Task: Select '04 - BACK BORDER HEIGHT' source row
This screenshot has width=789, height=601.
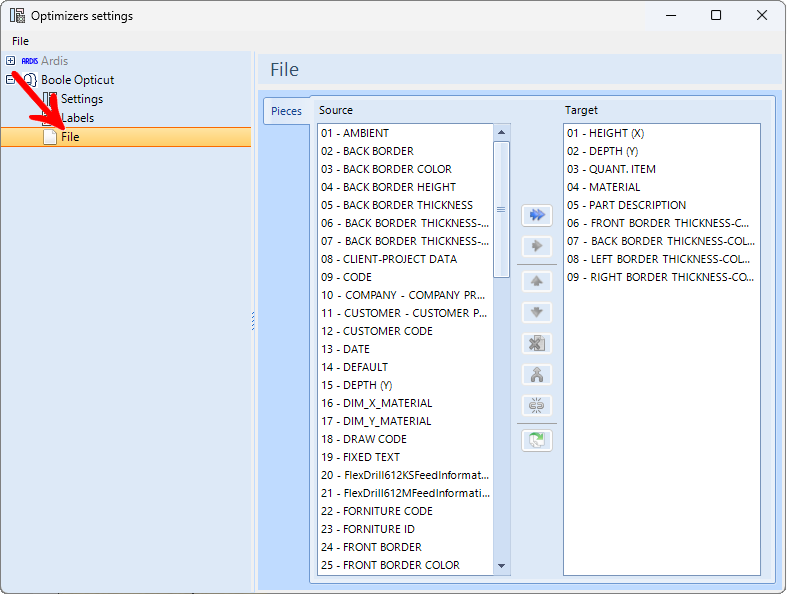Action: click(x=406, y=187)
